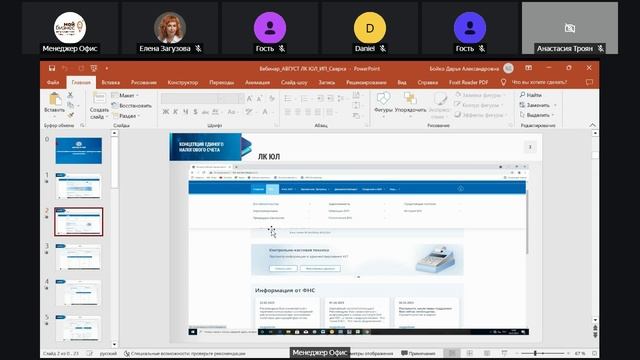Switch to the Слайд-шоу tab
640x360 pixels.
click(x=294, y=82)
